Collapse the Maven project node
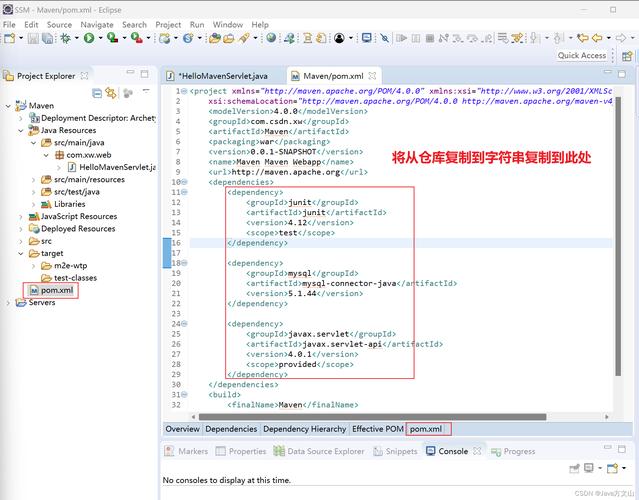Screen dimensions: 639x500 pyautogui.click(x=8, y=106)
